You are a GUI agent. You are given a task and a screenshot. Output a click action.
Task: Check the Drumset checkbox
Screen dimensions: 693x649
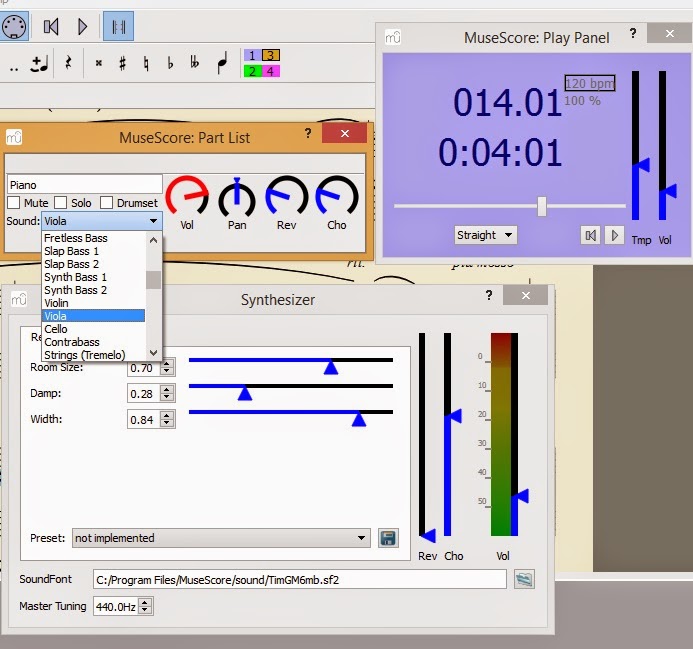(107, 203)
